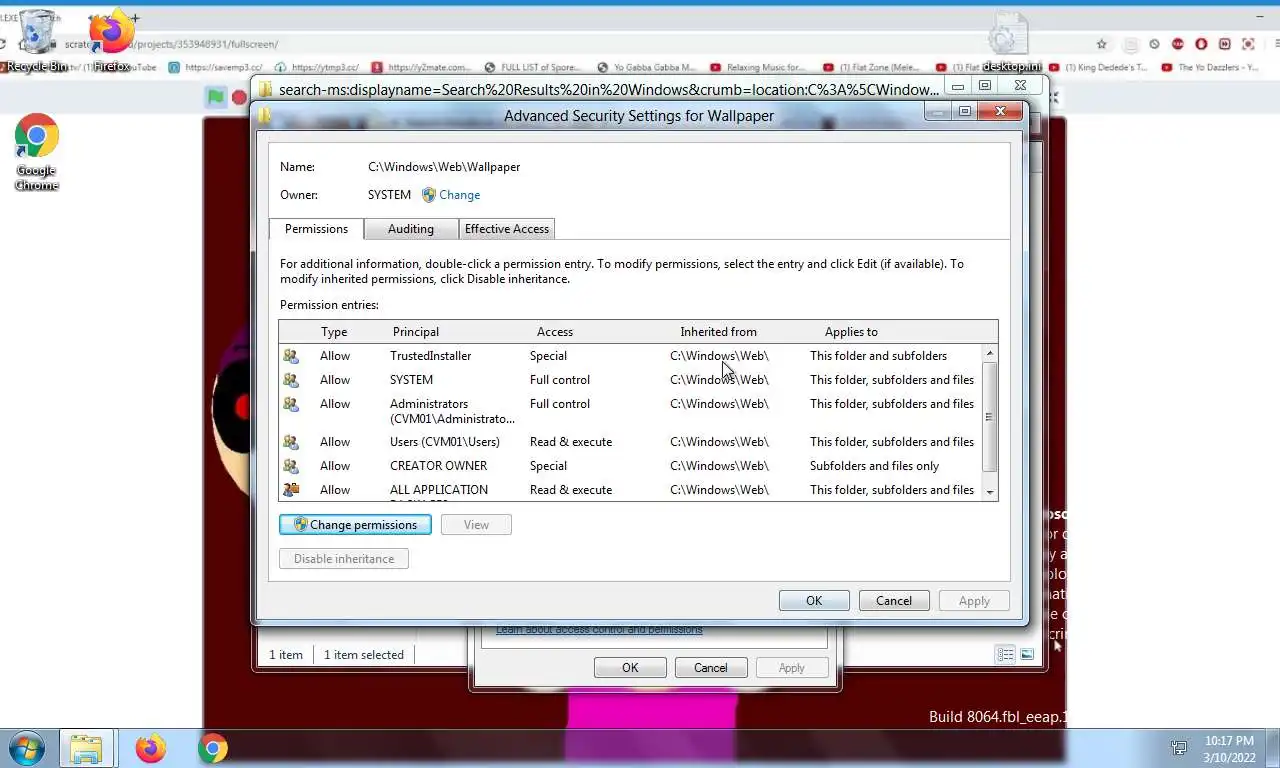Open the Firefox desktop shortcut
Viewport: 1280px width, 768px height.
tap(112, 41)
